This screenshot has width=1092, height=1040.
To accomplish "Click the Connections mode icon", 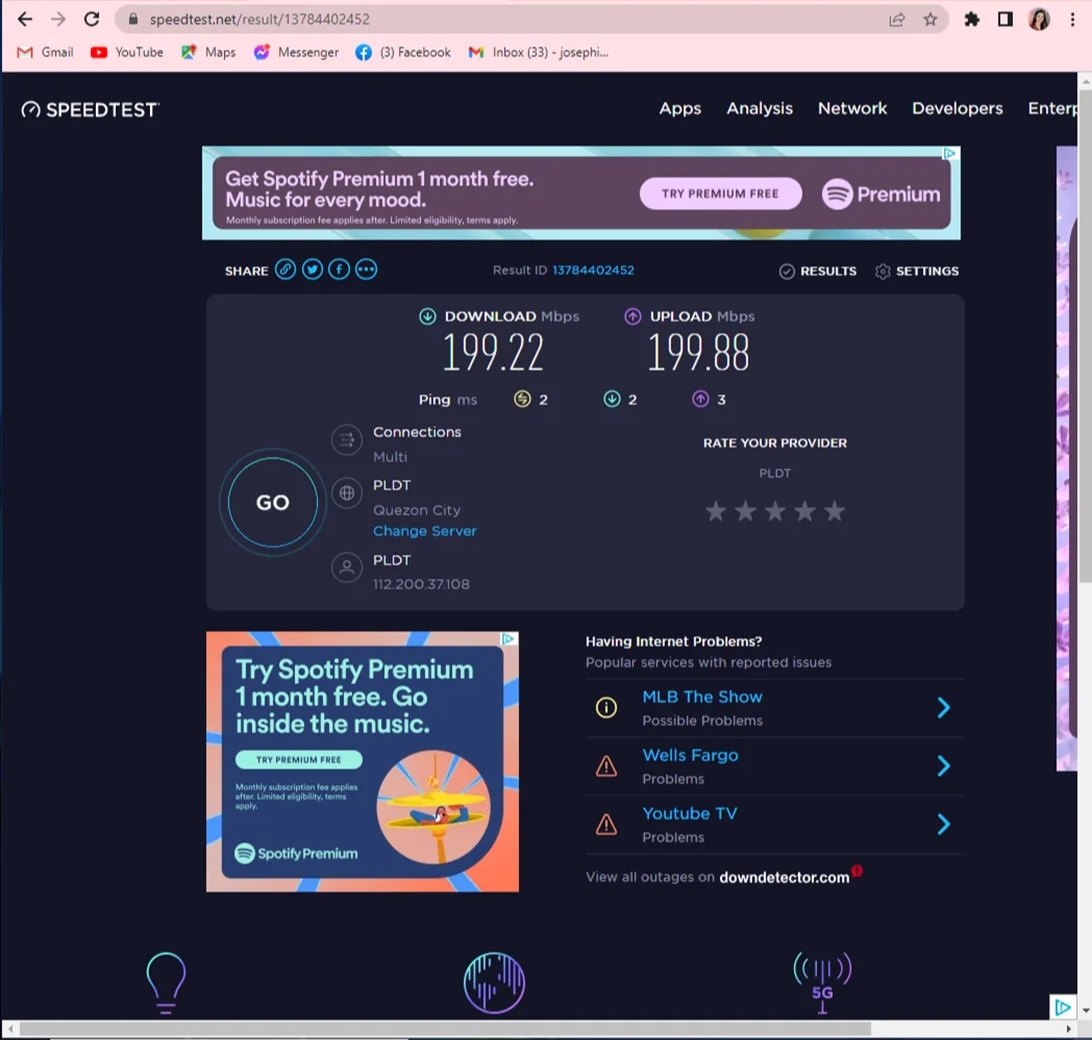I will pyautogui.click(x=347, y=440).
